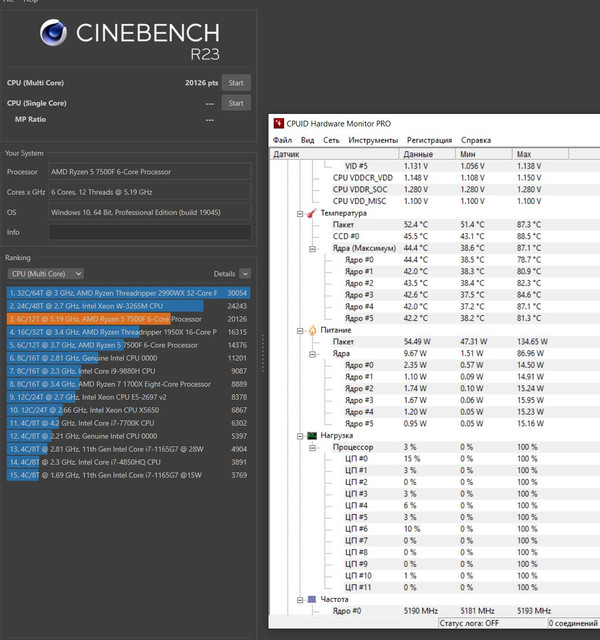The height and width of the screenshot is (640, 600).
Task: Click the Данные column header
Action: pyautogui.click(x=427, y=154)
